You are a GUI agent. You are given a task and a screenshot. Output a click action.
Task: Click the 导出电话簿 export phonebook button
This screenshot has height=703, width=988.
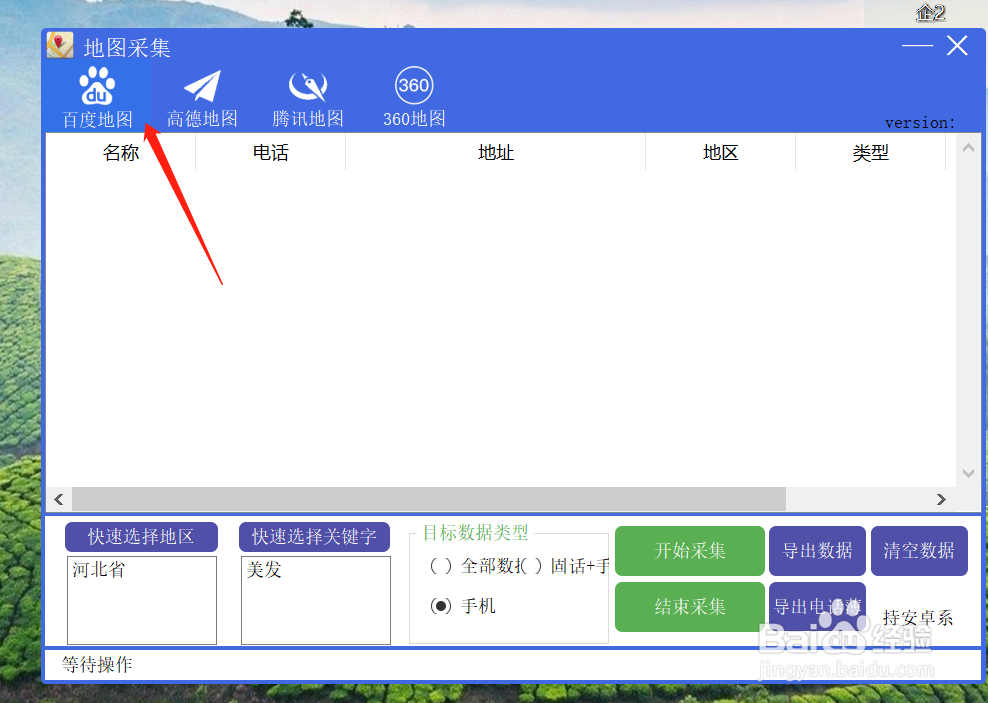pos(817,606)
